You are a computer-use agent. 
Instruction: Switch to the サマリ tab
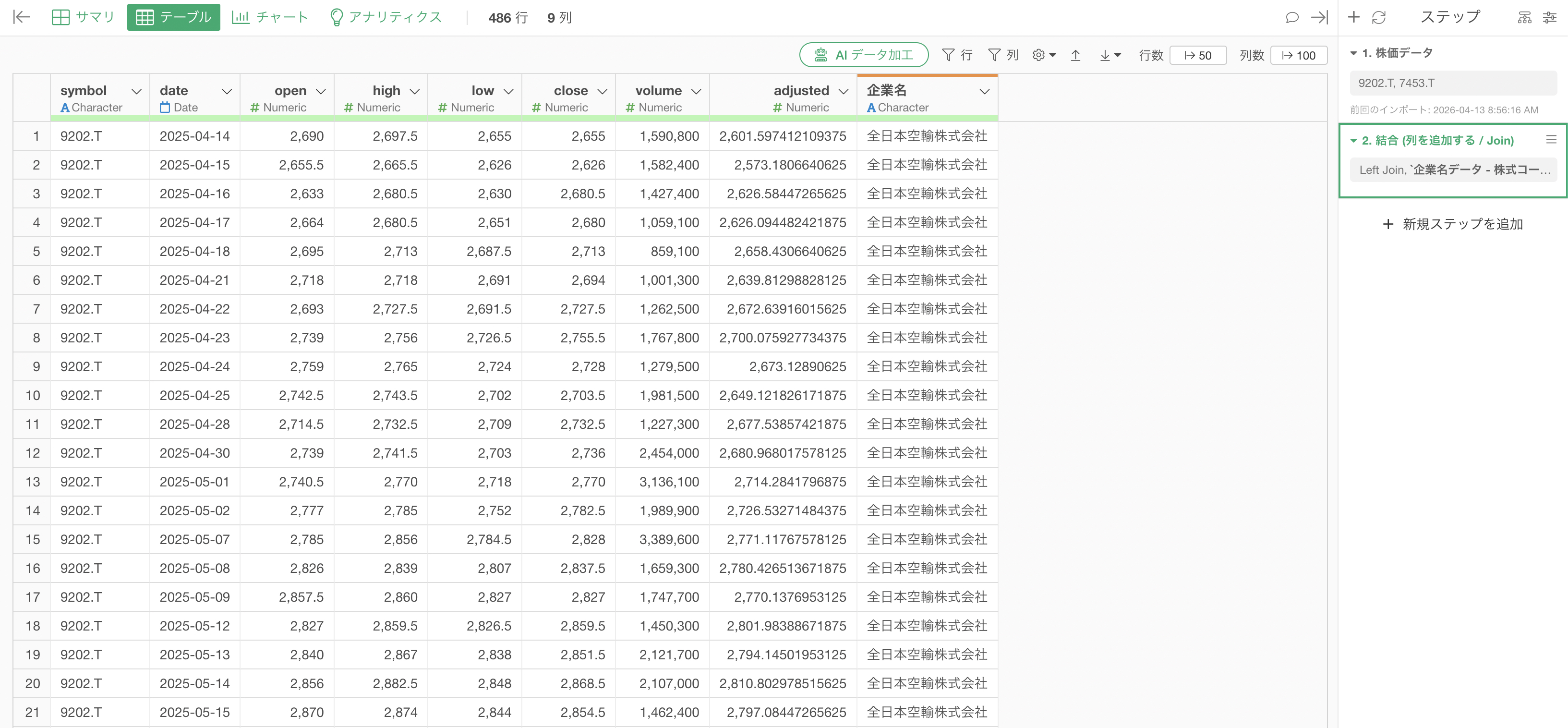pyautogui.click(x=84, y=17)
